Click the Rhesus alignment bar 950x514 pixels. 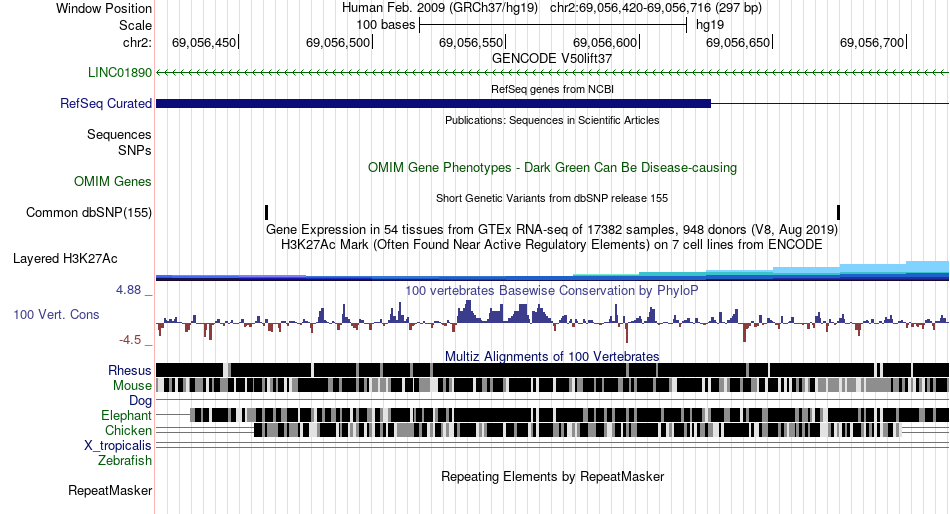(552, 370)
